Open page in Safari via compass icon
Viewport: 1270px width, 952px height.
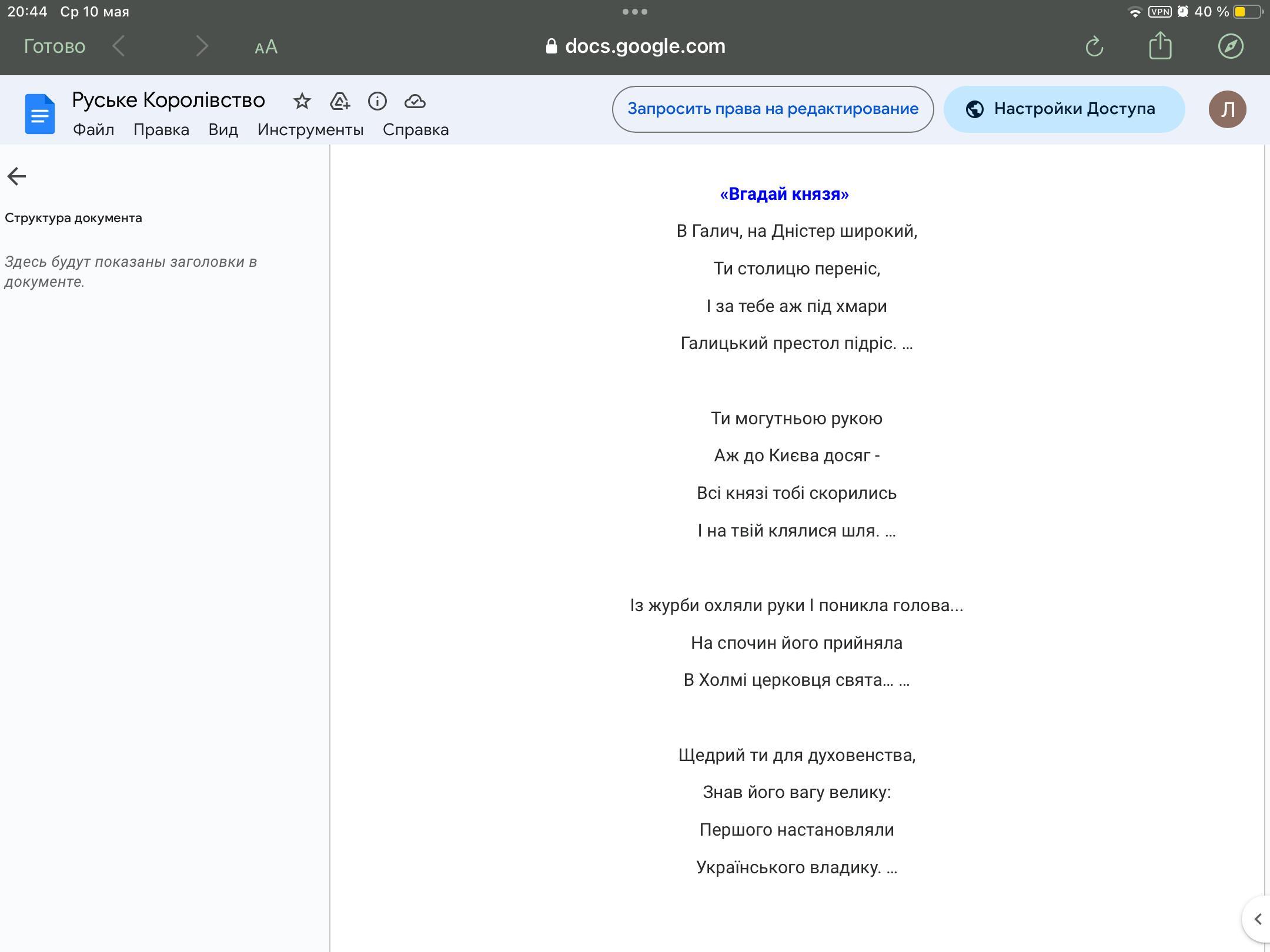(x=1231, y=46)
